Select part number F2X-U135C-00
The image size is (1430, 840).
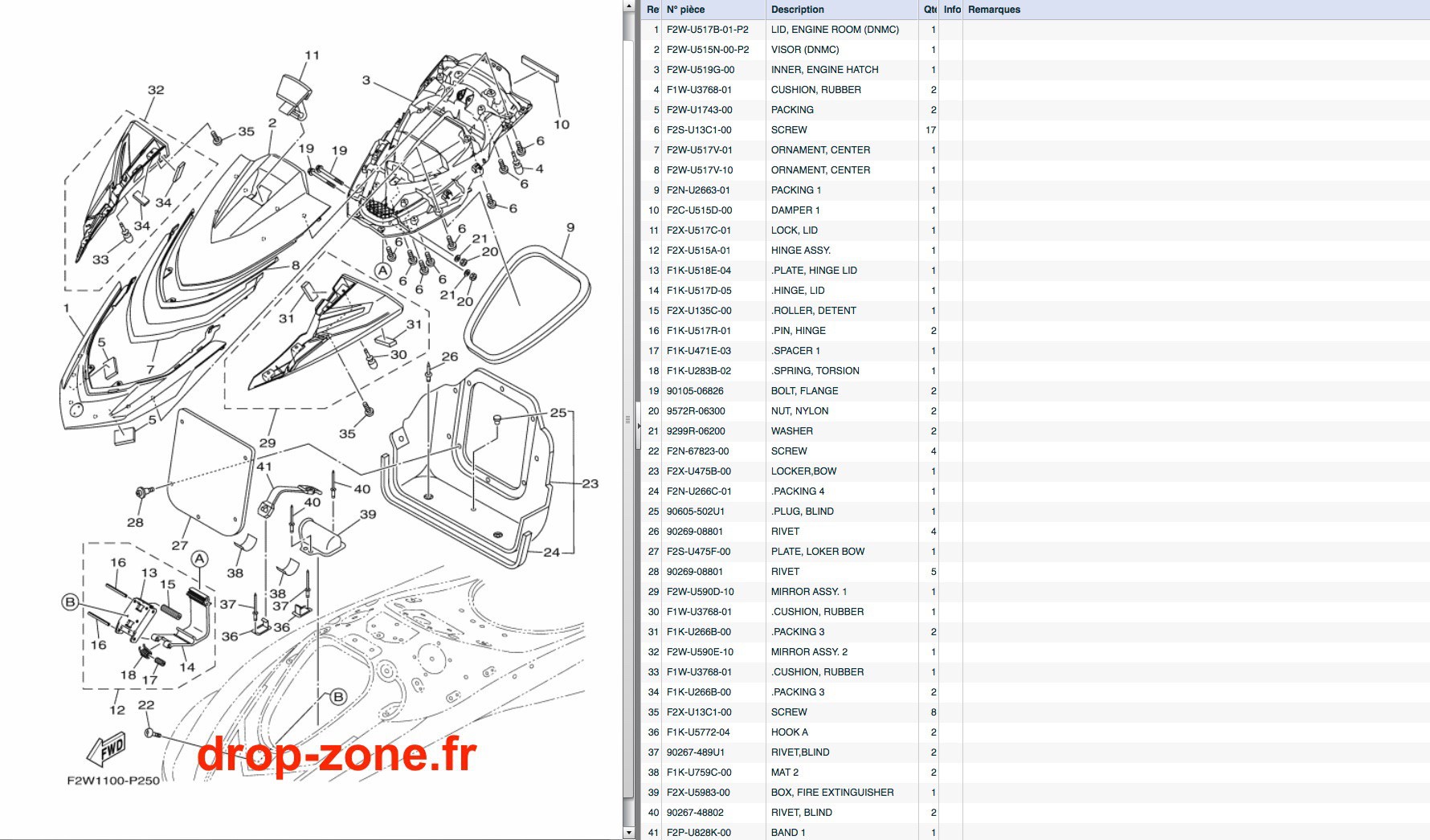pos(699,311)
